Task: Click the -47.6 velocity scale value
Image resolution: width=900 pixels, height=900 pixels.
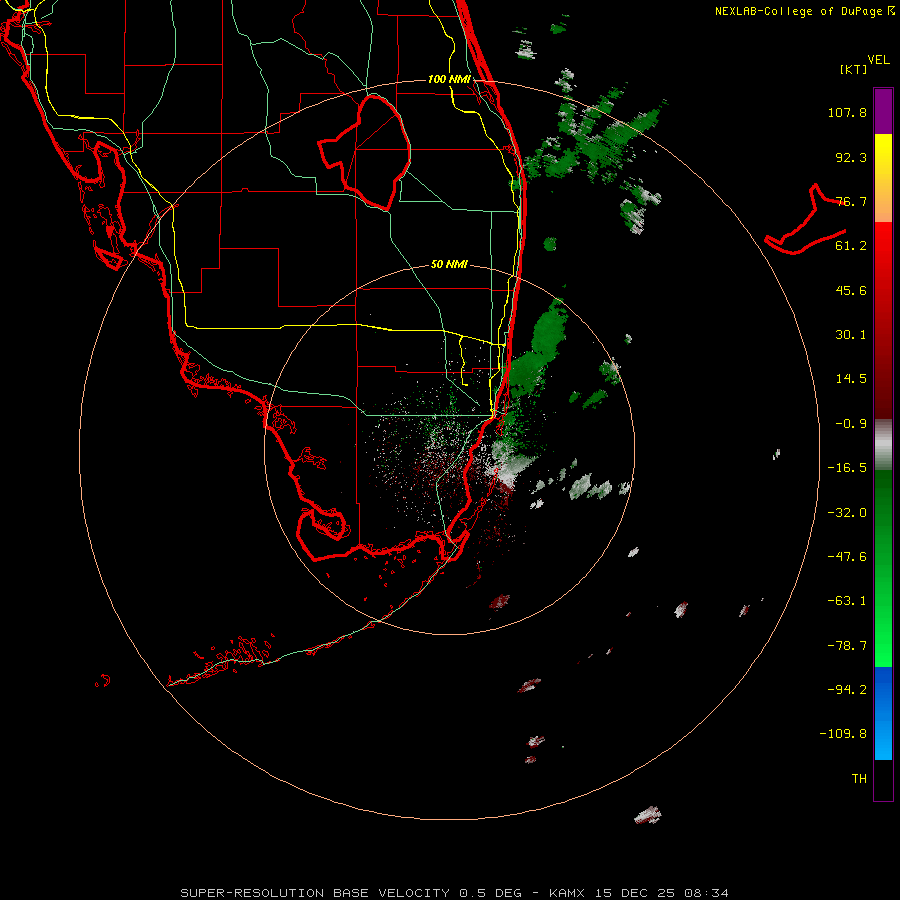Action: point(847,557)
